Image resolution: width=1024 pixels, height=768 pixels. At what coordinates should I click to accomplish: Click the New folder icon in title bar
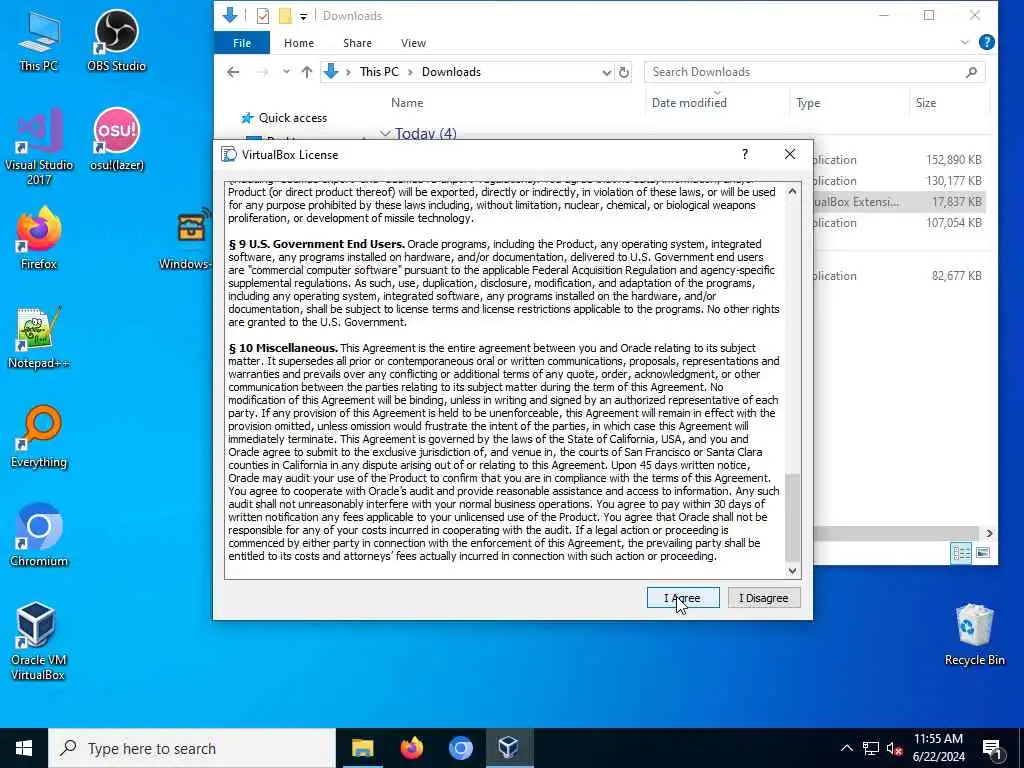click(285, 16)
